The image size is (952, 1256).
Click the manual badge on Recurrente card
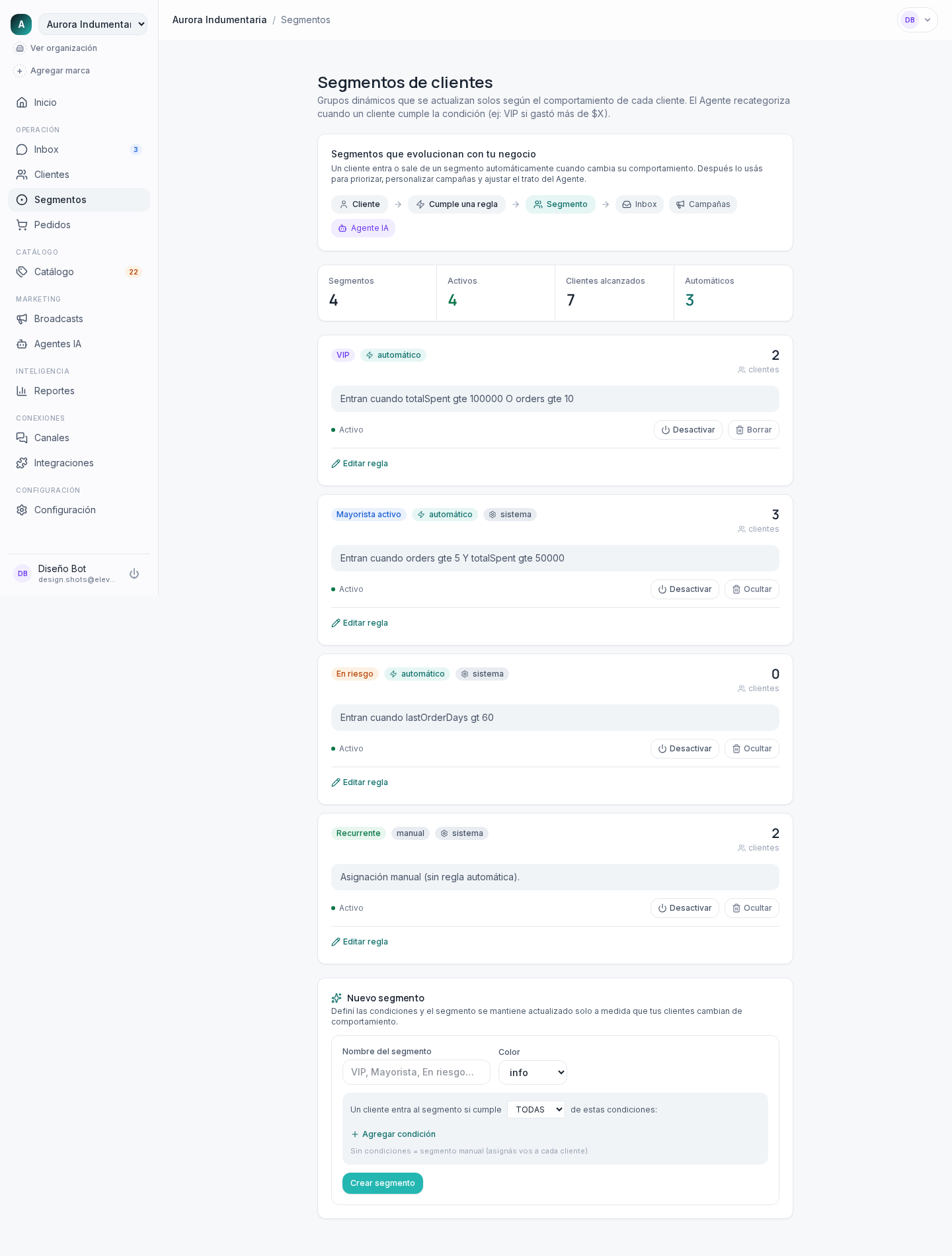click(411, 833)
